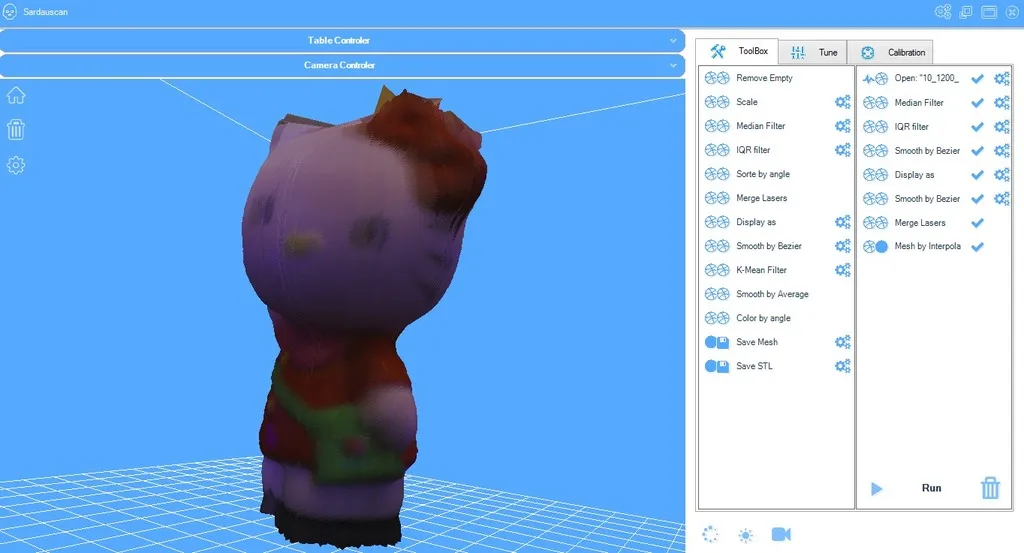This screenshot has width=1024, height=553.
Task: Select Sorte by angle in toolbox
Action: point(763,174)
